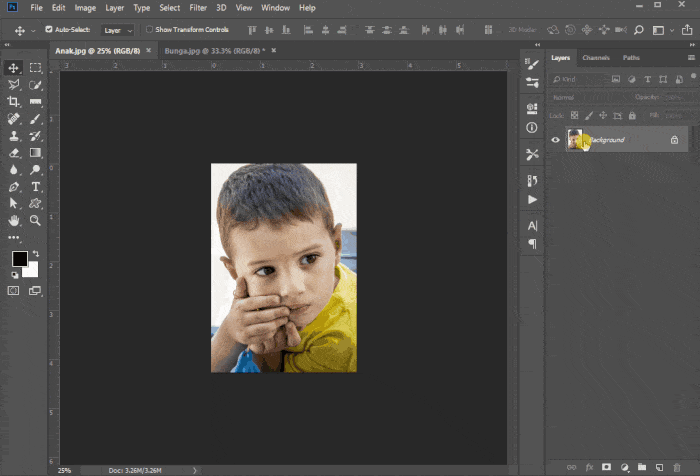Toggle Lock image pixels
This screenshot has width=700, height=476.
tap(589, 116)
